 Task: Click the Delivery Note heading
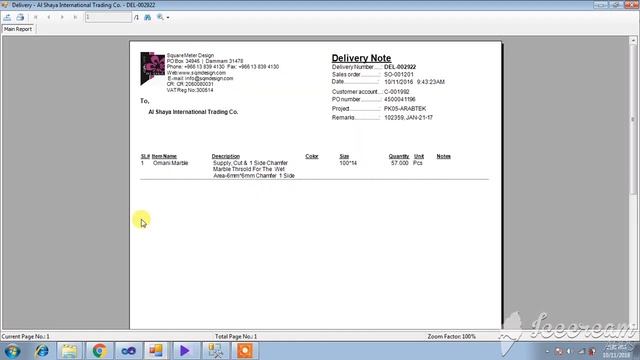361,58
